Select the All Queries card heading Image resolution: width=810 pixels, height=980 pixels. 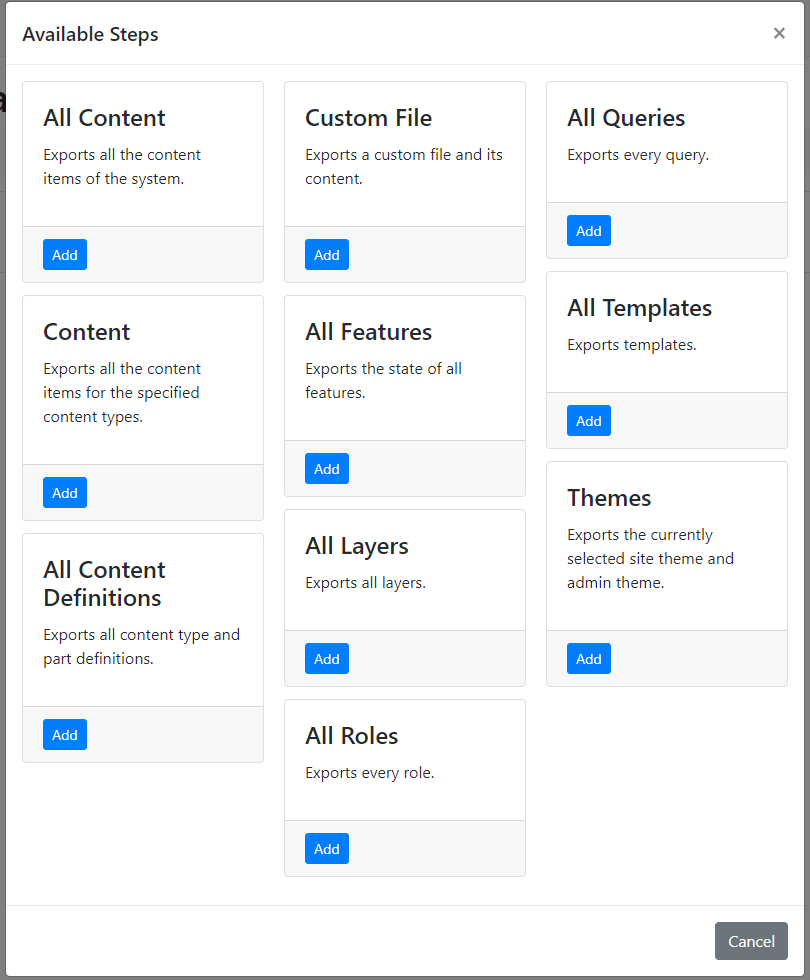click(x=626, y=118)
